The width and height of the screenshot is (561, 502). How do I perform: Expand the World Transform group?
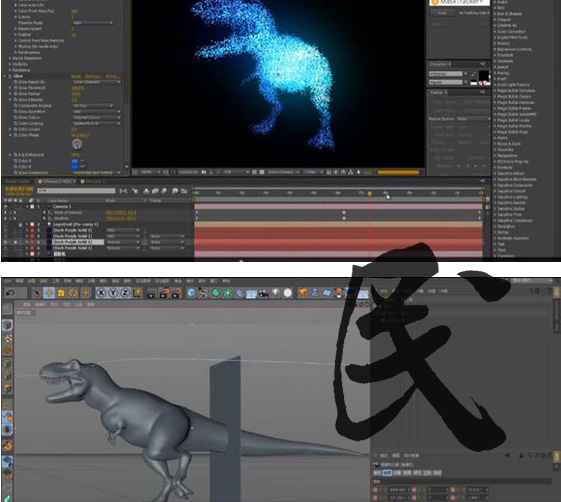[x=10, y=58]
